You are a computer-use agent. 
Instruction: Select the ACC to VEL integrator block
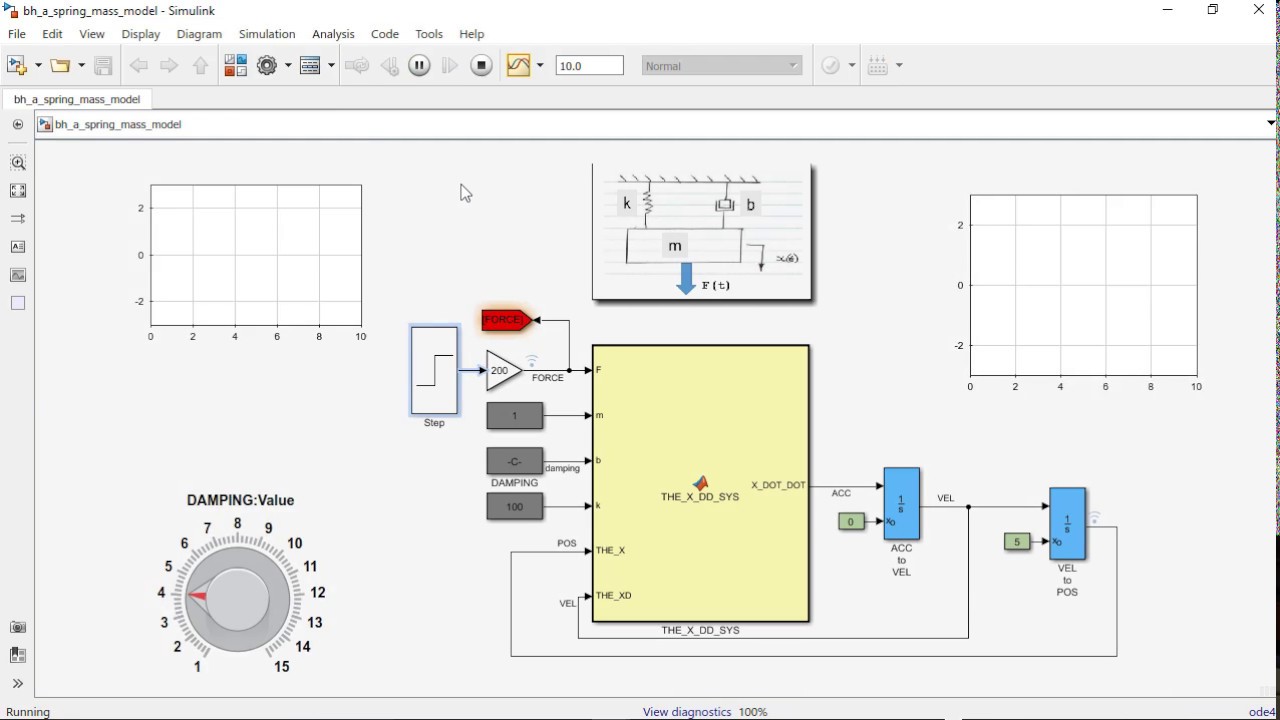901,503
